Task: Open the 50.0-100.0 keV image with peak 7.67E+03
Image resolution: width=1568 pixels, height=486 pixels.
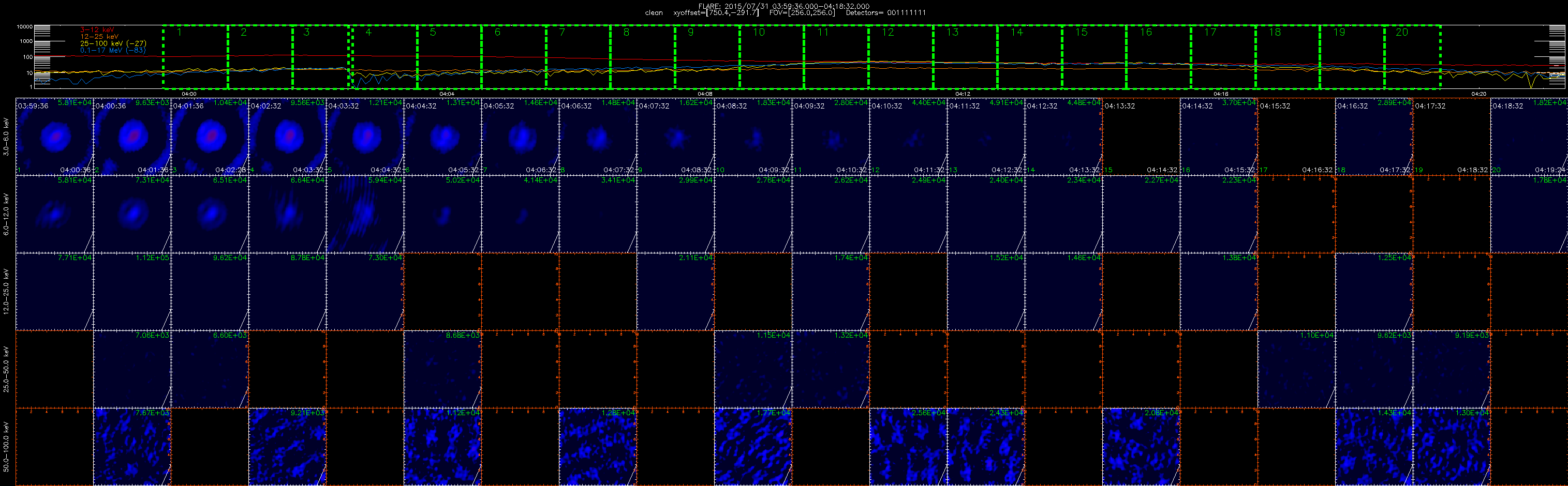Action: click(132, 447)
